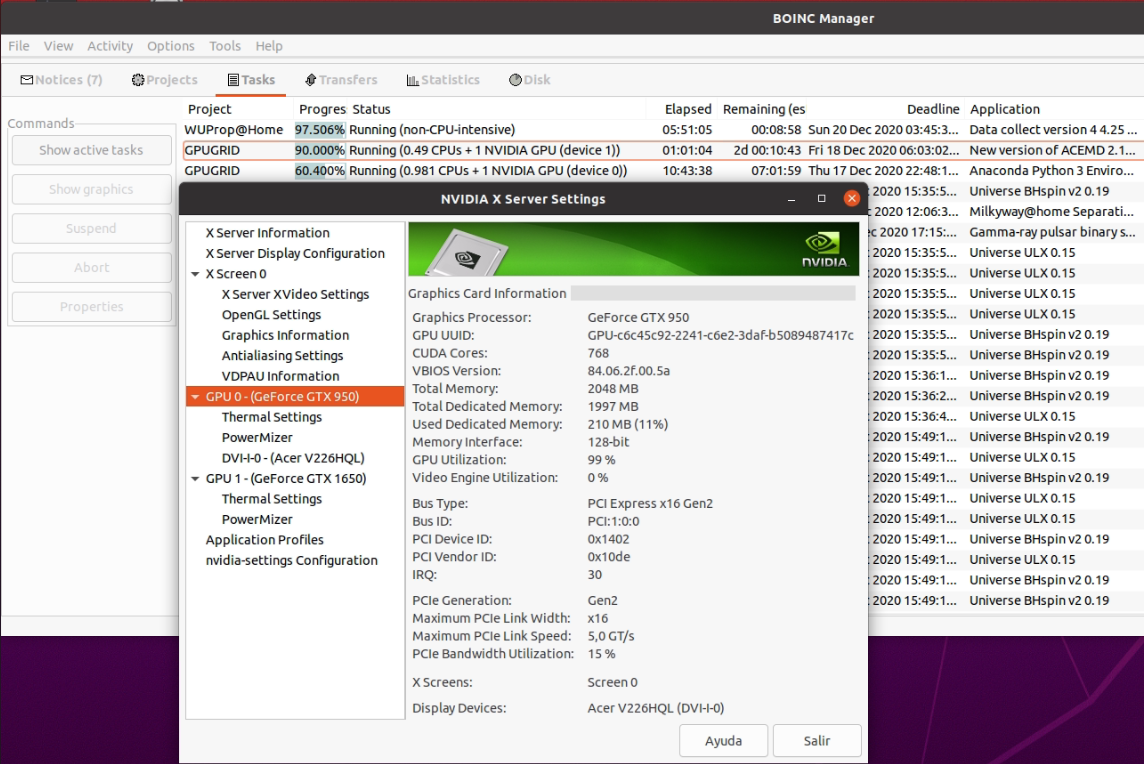Open the View menu
This screenshot has width=1144, height=764.
pos(58,46)
